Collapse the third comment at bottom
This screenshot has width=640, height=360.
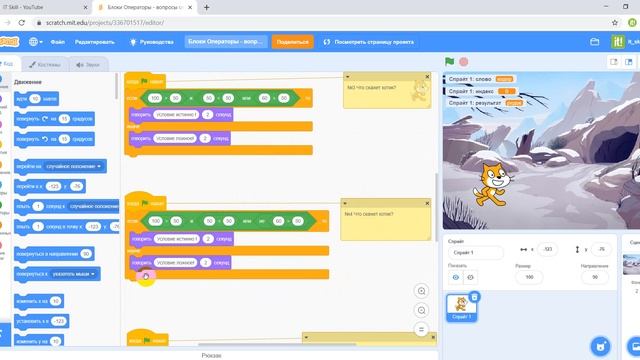click(x=307, y=337)
